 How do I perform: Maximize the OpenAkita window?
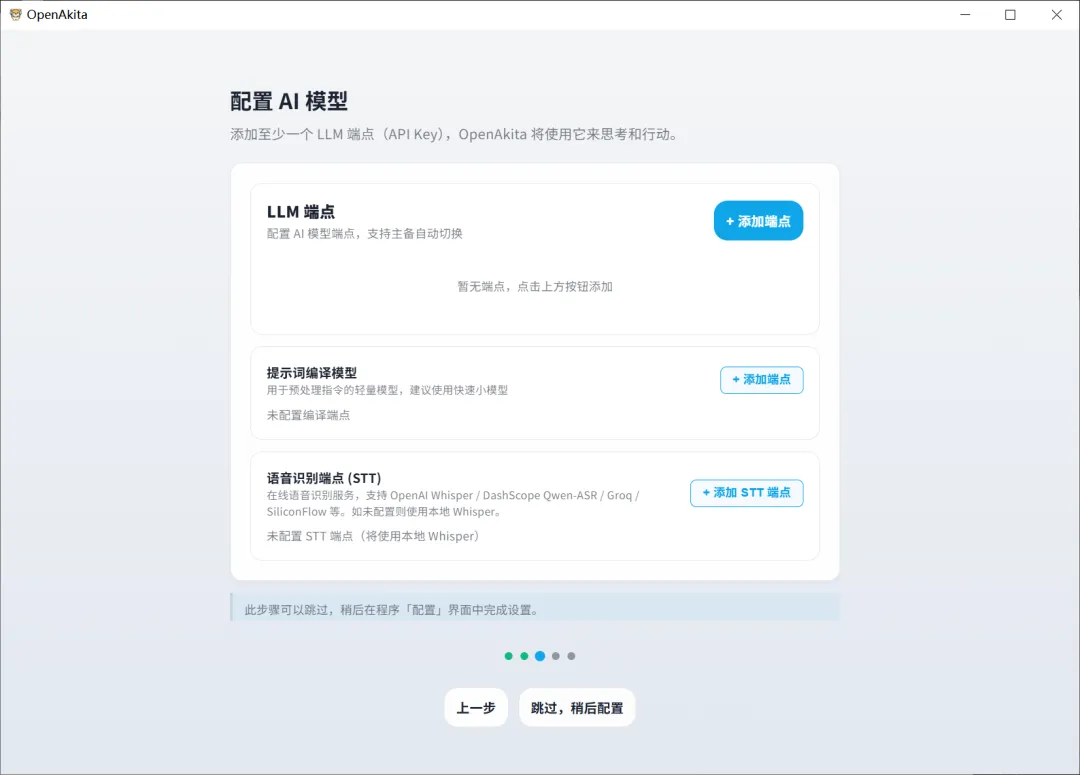tap(1010, 14)
